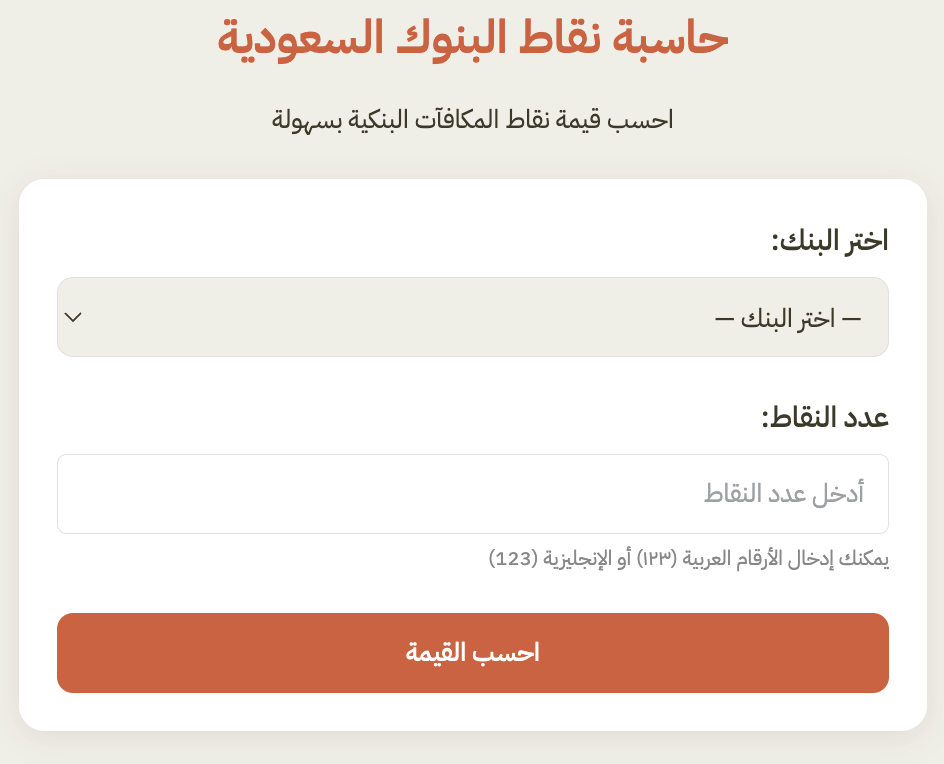Click the أدخل عدد النقاط placeholder text
Screen dimensions: 944x764
(784, 494)
